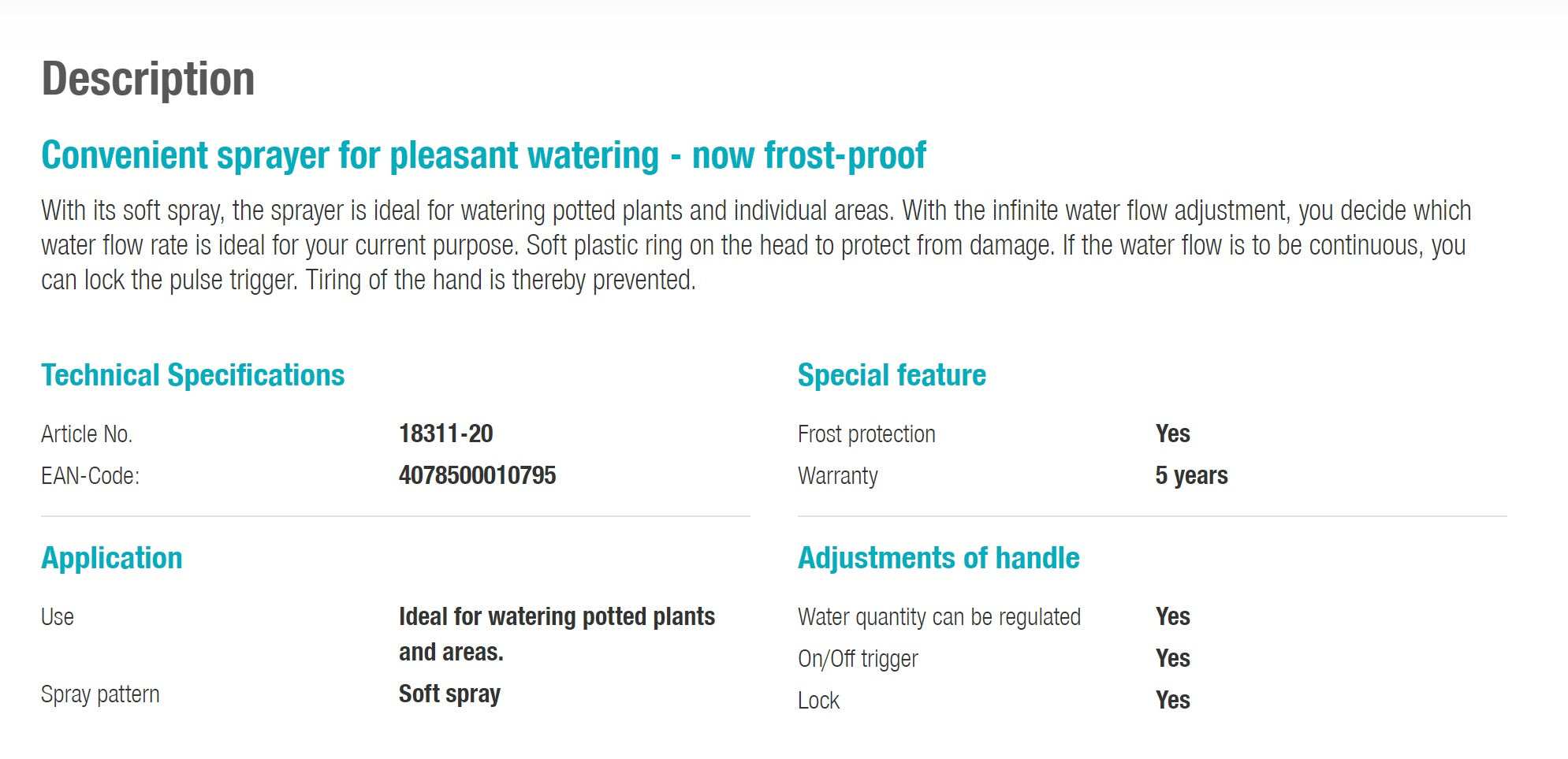Click the Soft spray value

tap(449, 694)
